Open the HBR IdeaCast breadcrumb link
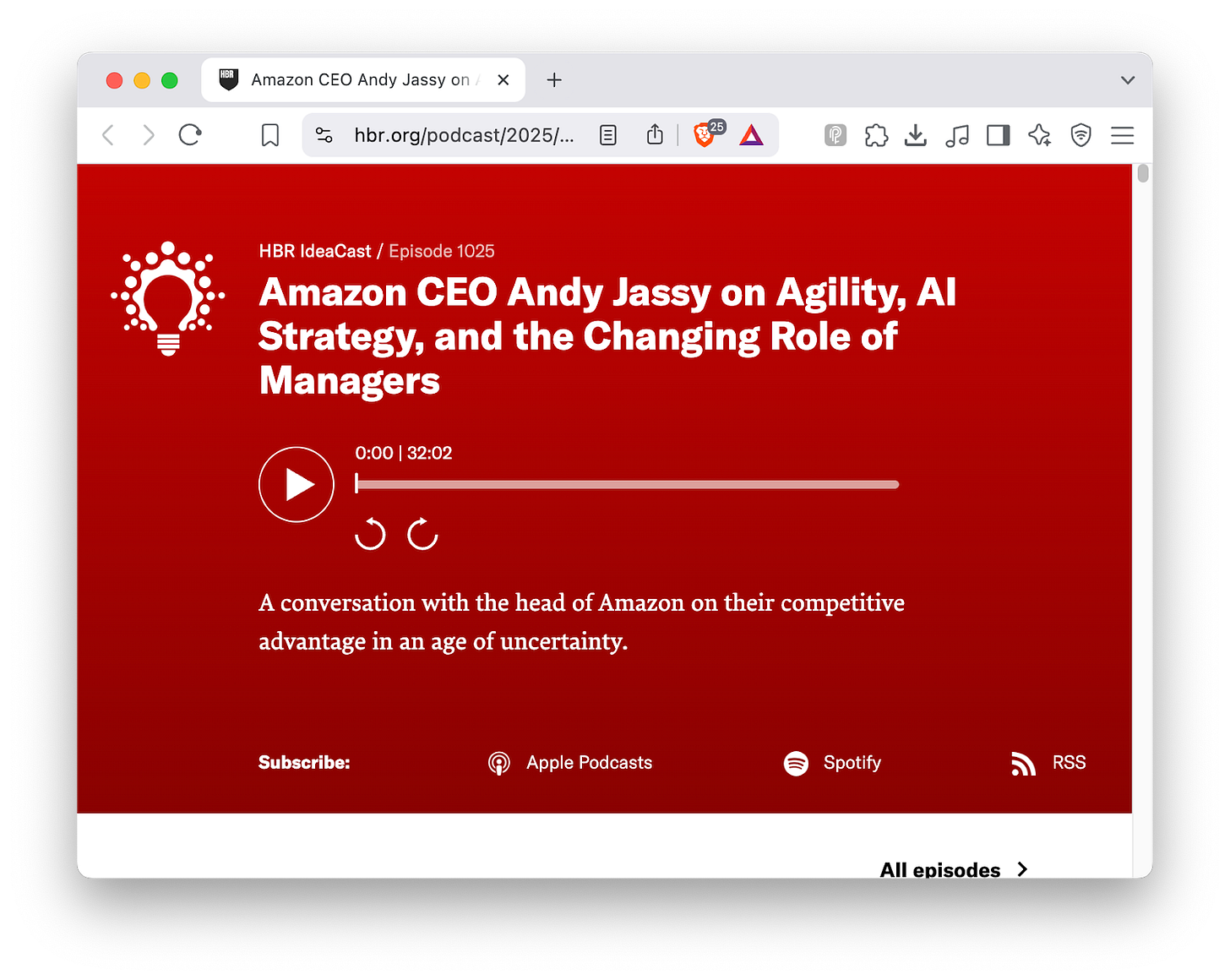1230x980 pixels. (x=315, y=251)
